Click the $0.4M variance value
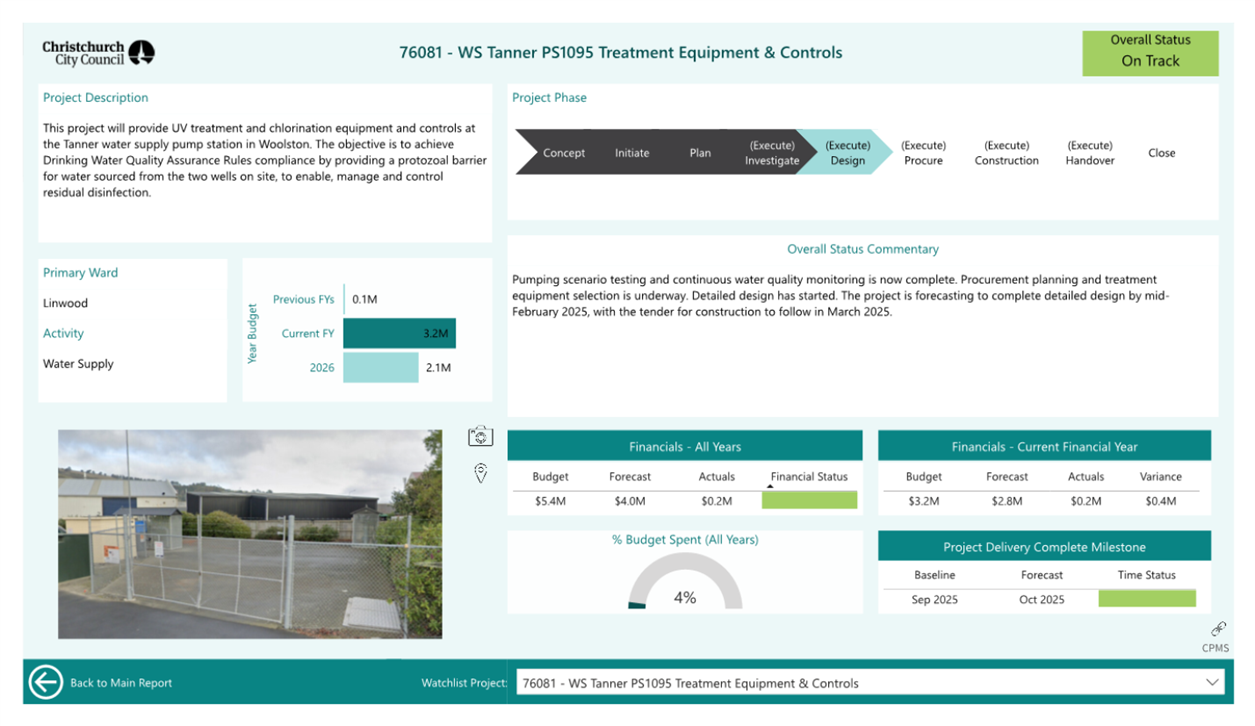The height and width of the screenshot is (726, 1255). tap(1160, 501)
